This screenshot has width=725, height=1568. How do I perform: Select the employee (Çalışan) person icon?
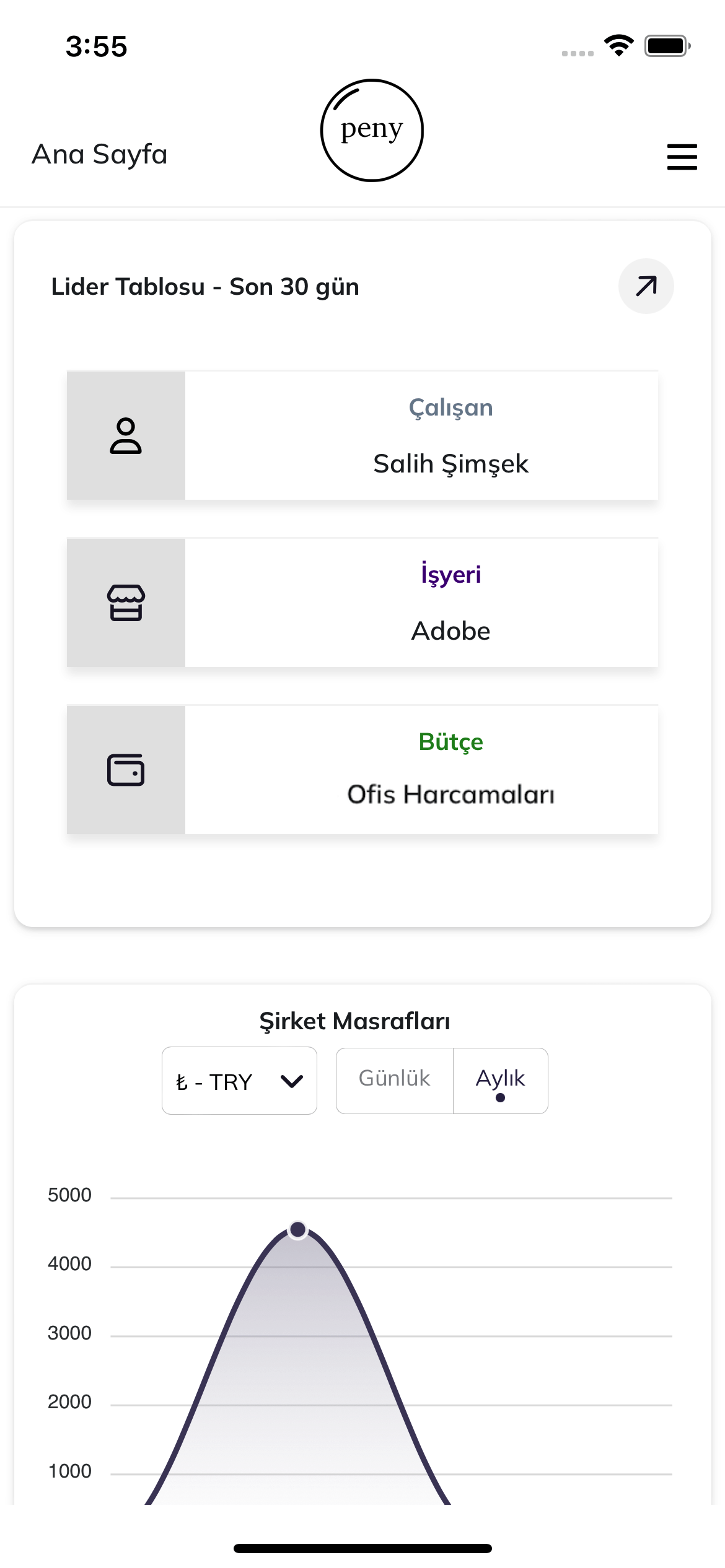click(126, 435)
